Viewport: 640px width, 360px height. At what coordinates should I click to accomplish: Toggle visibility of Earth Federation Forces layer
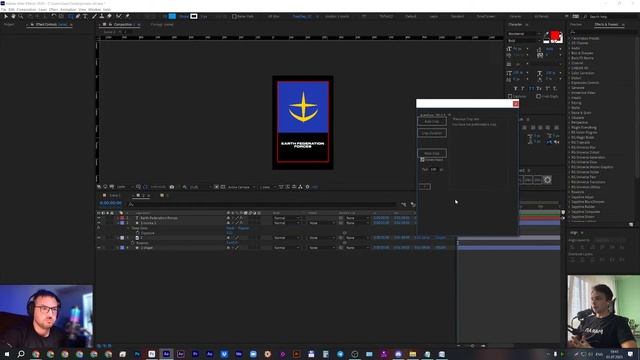pyautogui.click(x=98, y=218)
